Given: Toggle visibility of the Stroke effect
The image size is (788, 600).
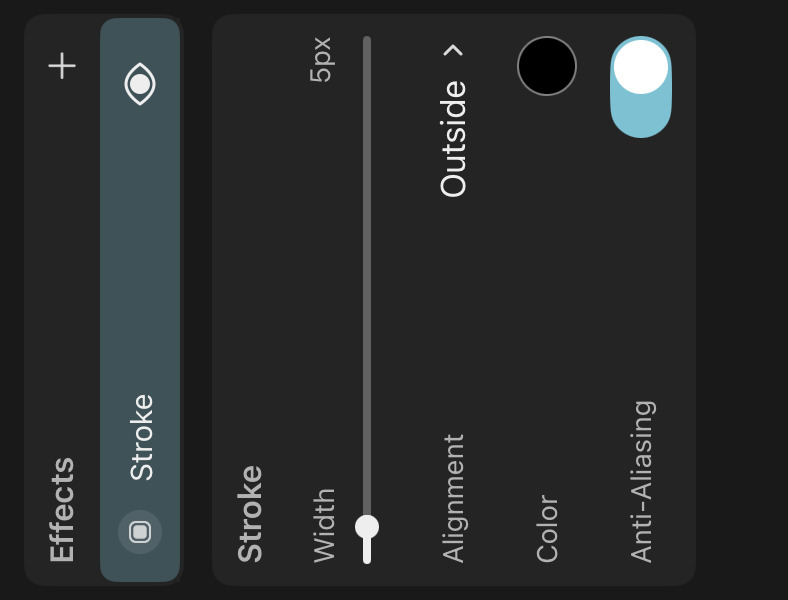Looking at the screenshot, I should (140, 84).
